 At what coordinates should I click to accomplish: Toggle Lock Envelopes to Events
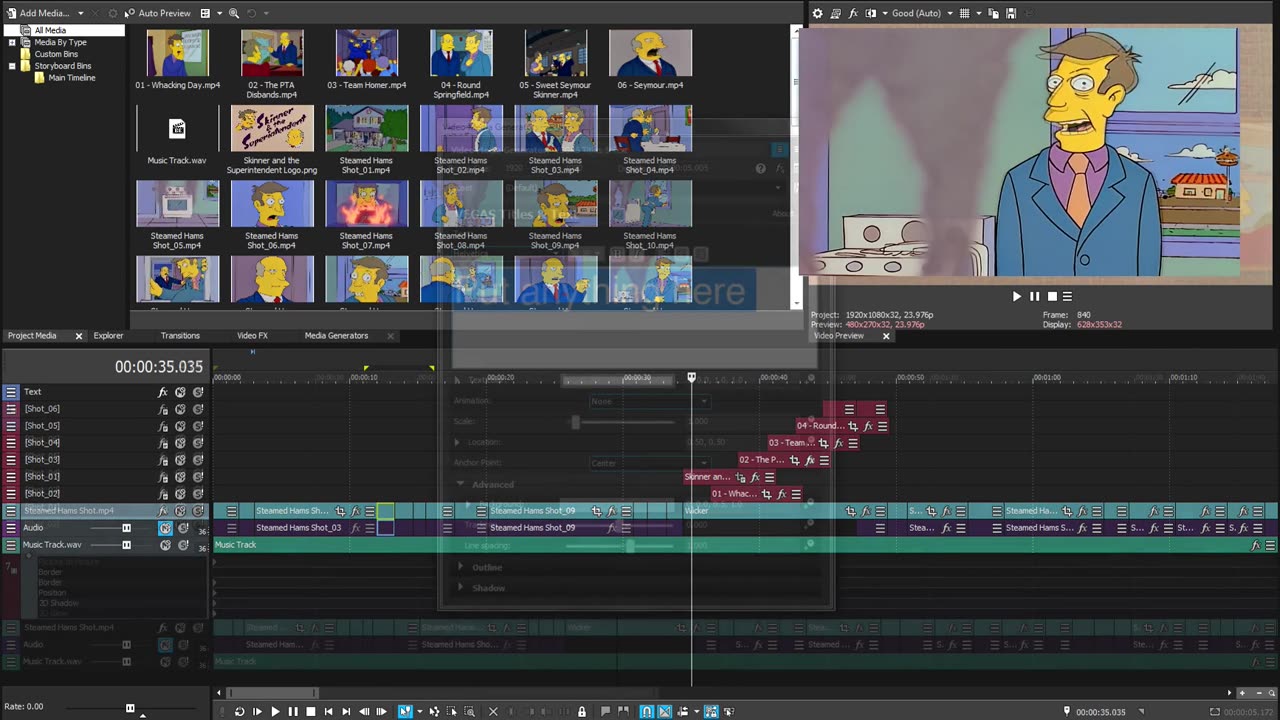[711, 712]
